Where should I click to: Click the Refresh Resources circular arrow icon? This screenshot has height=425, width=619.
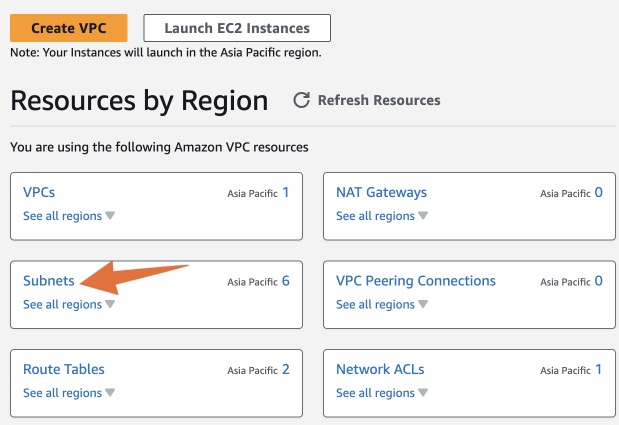[301, 100]
